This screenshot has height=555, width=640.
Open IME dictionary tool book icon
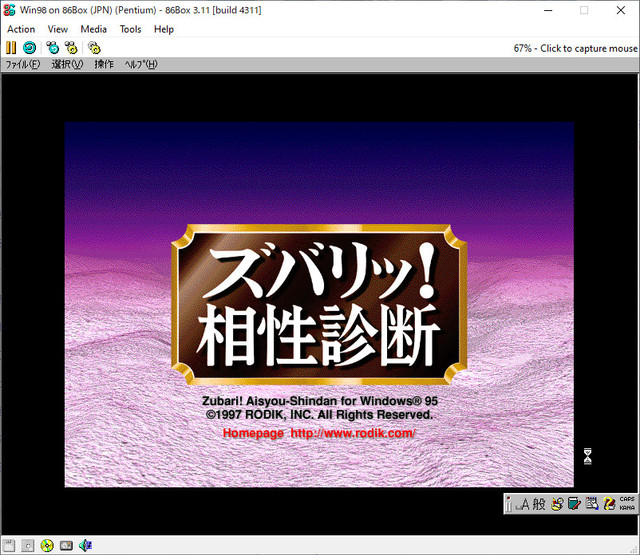[x=574, y=504]
